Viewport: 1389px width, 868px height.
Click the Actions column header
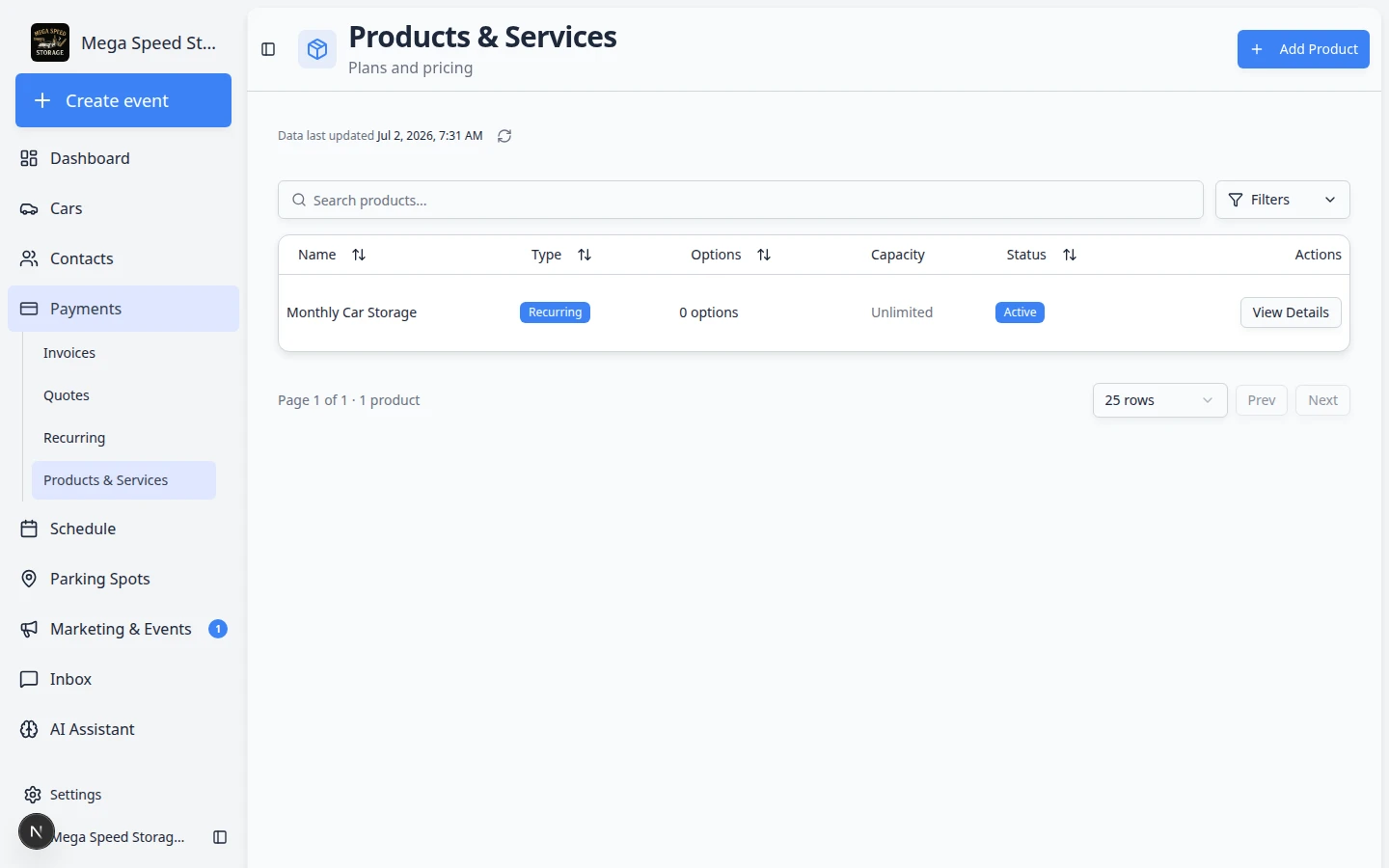1318,255
